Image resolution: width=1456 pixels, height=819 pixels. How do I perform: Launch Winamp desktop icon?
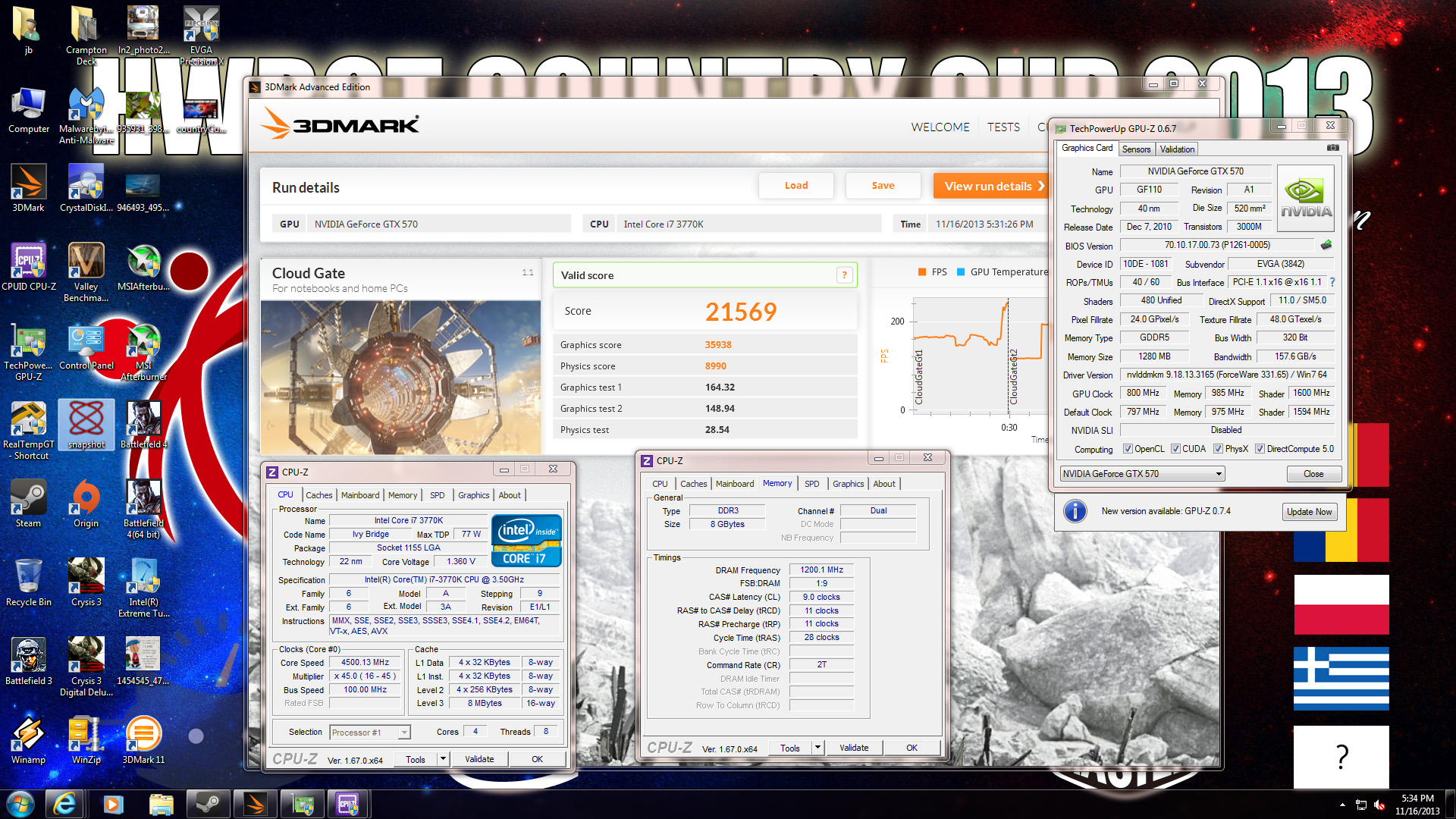(x=29, y=740)
